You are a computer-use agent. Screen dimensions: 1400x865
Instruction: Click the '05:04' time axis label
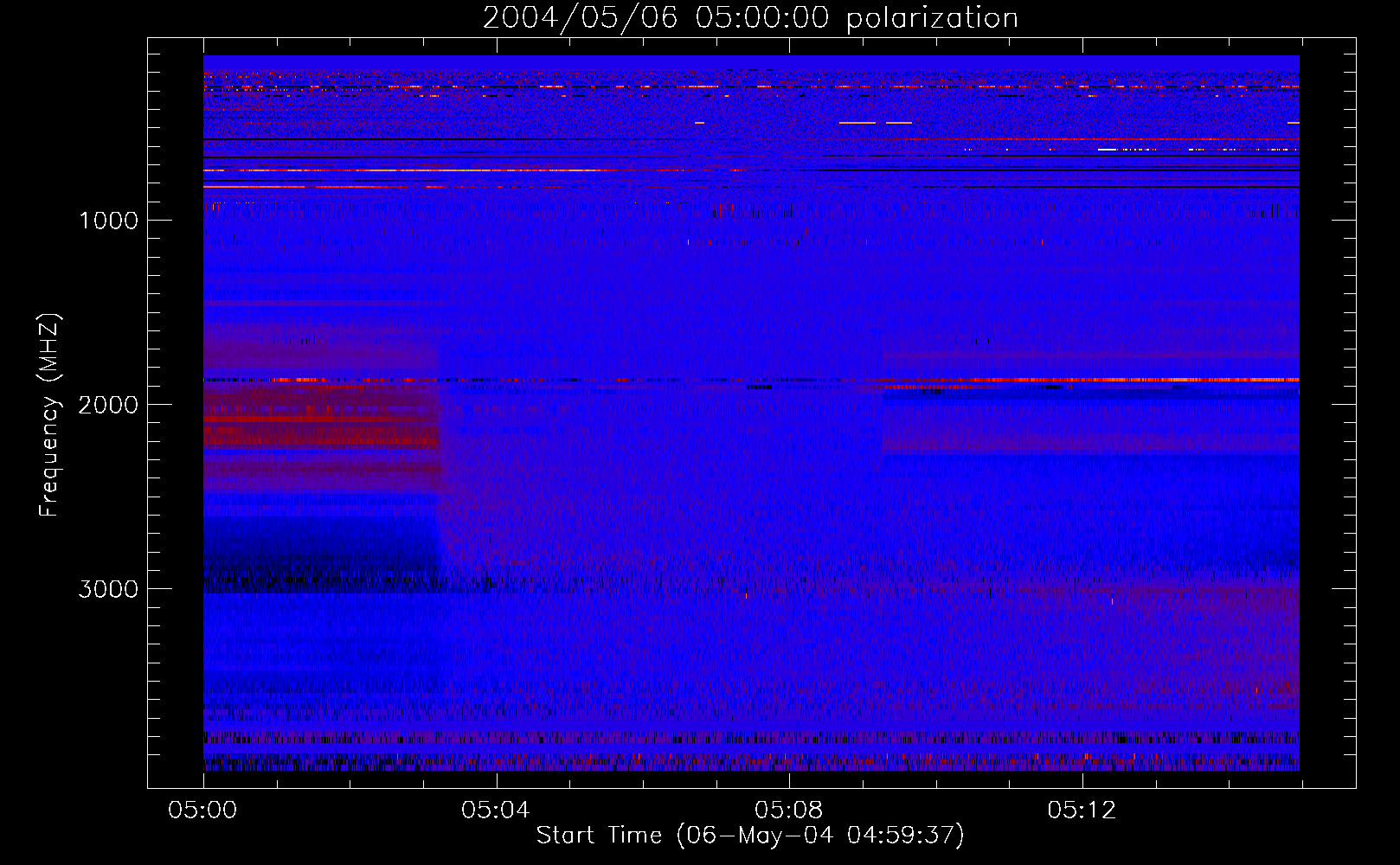(x=495, y=811)
